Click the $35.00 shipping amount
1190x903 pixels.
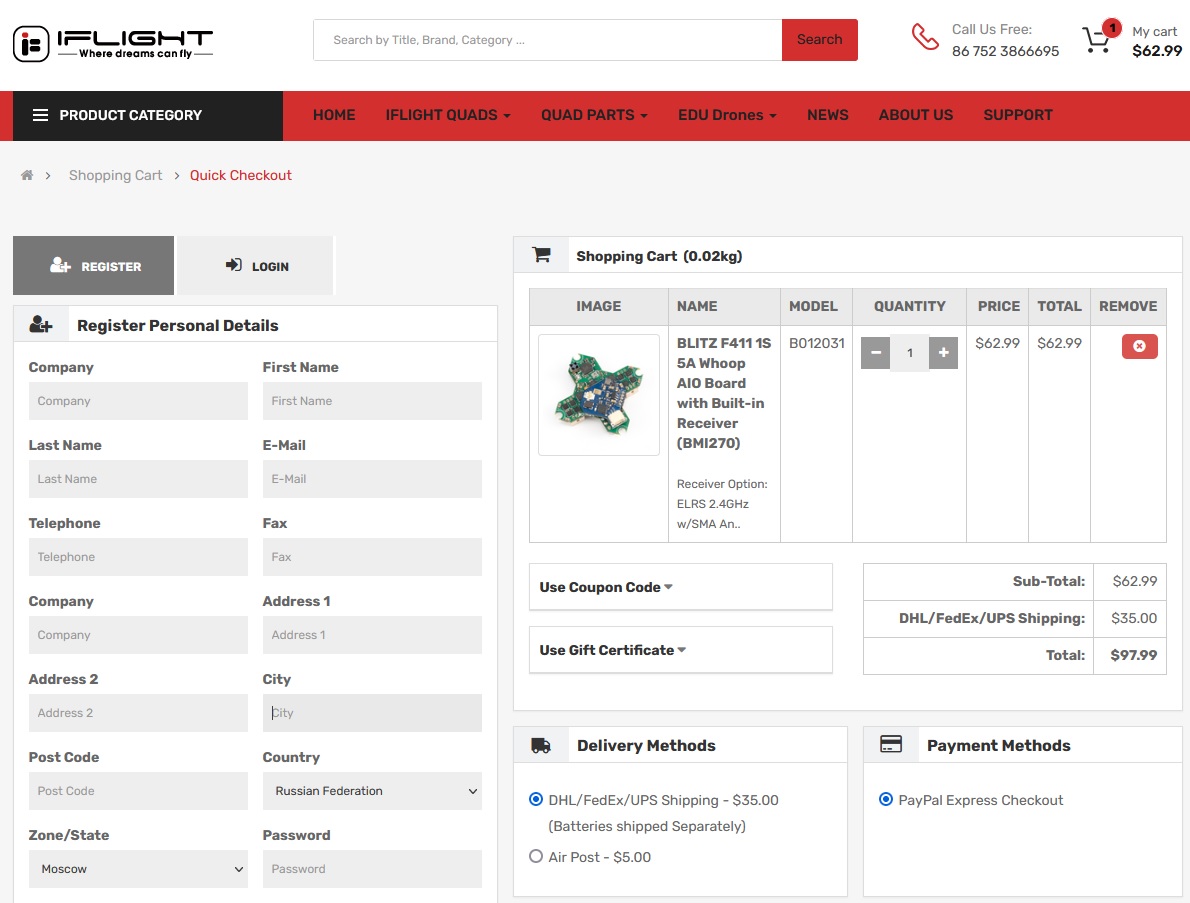pyautogui.click(x=1134, y=618)
